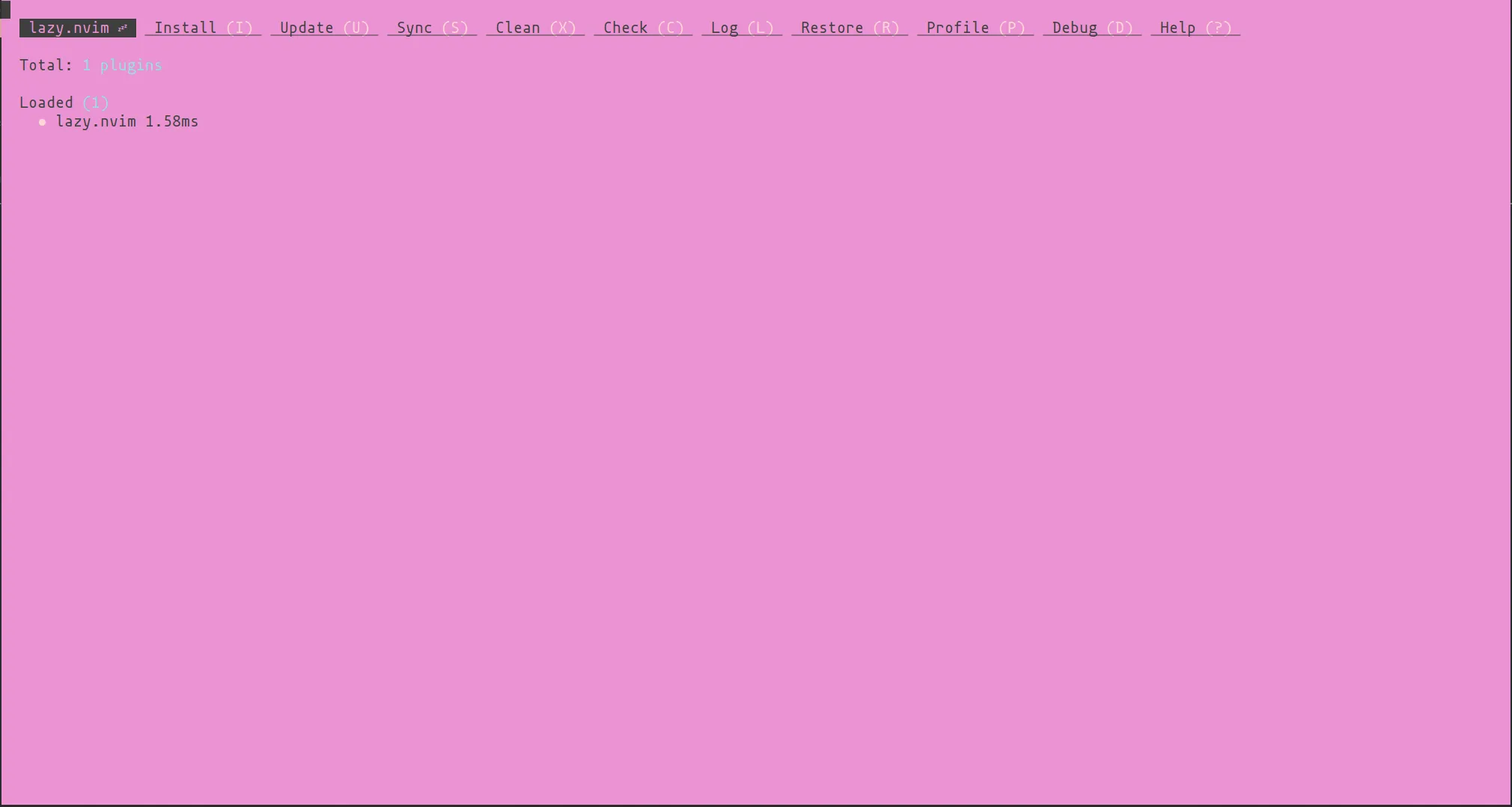Click the sleep icon in lazy.nvim tab
This screenshot has width=1512, height=807.
[x=123, y=28]
